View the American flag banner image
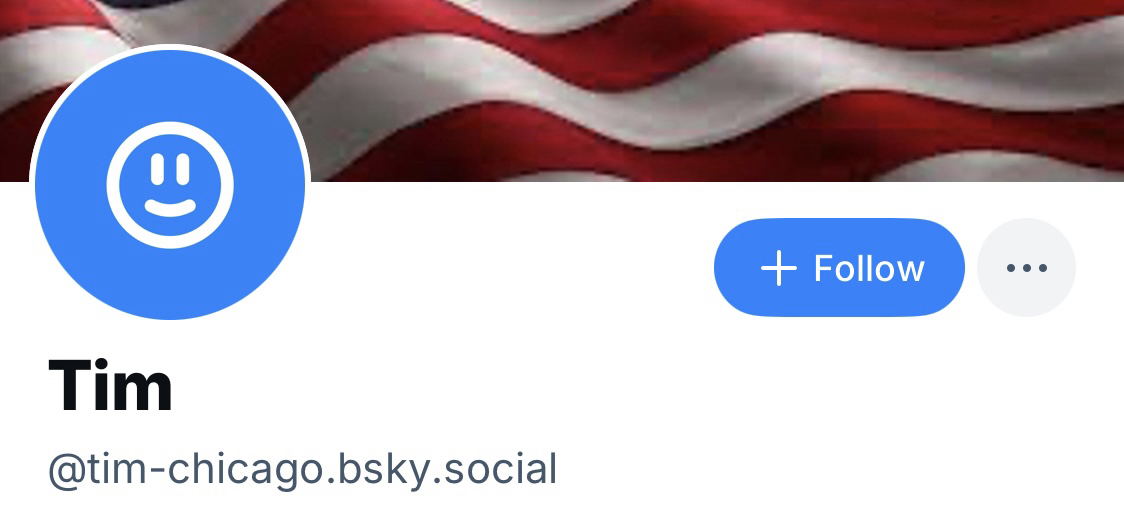Image resolution: width=1124 pixels, height=523 pixels. click(x=562, y=91)
